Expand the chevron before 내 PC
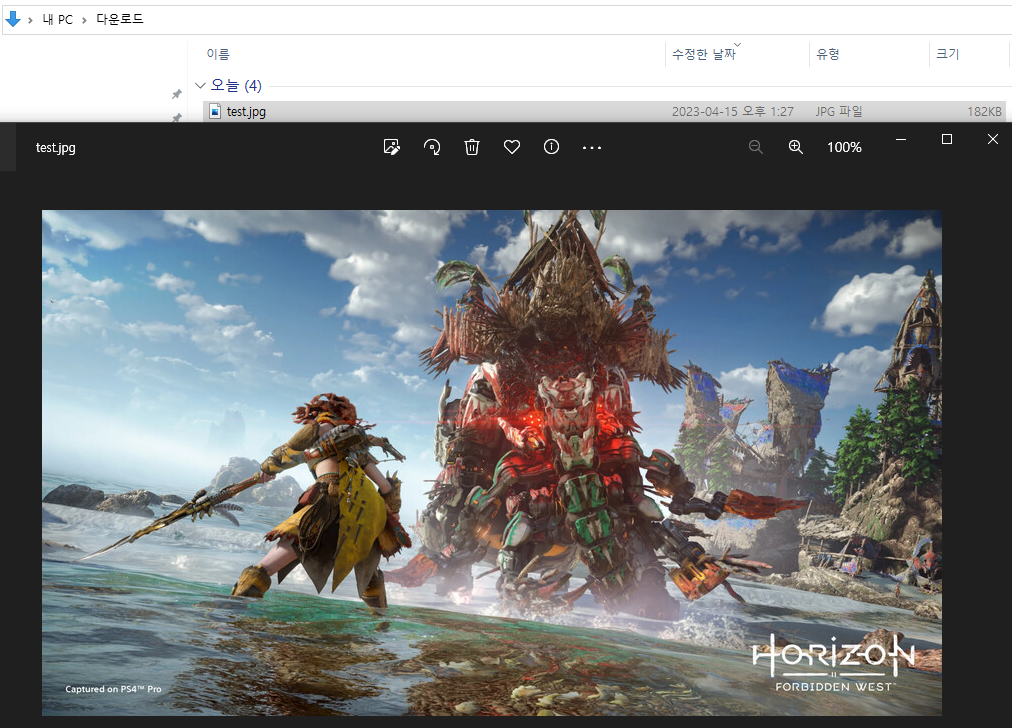 [30, 20]
